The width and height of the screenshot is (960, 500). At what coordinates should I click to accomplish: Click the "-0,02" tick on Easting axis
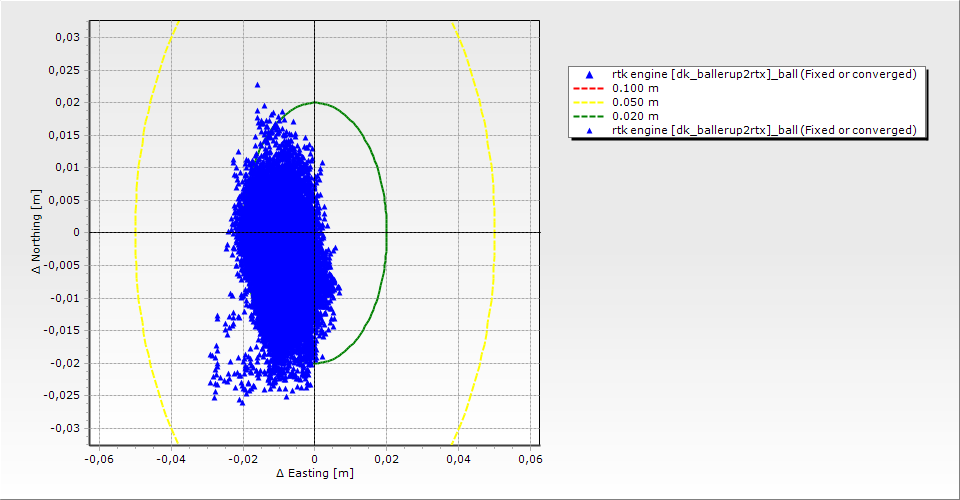click(x=242, y=459)
